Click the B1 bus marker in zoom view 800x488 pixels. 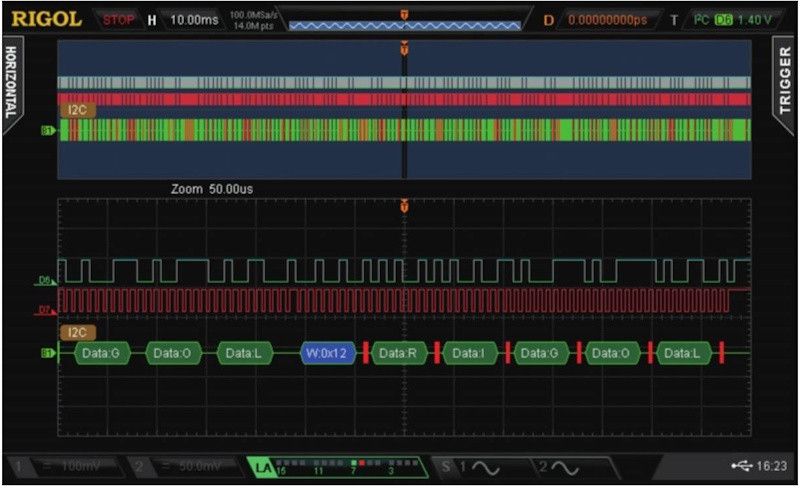tap(46, 353)
